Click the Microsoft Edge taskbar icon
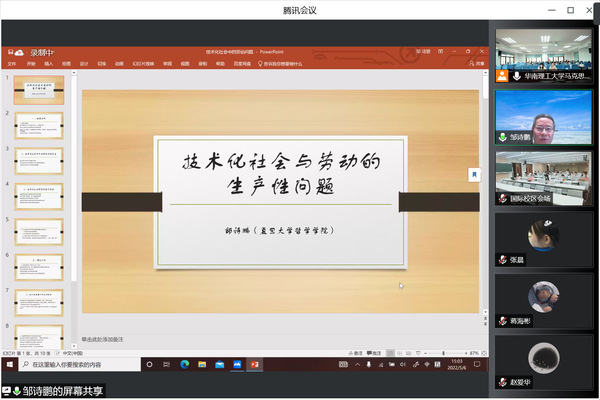 [x=184, y=365]
